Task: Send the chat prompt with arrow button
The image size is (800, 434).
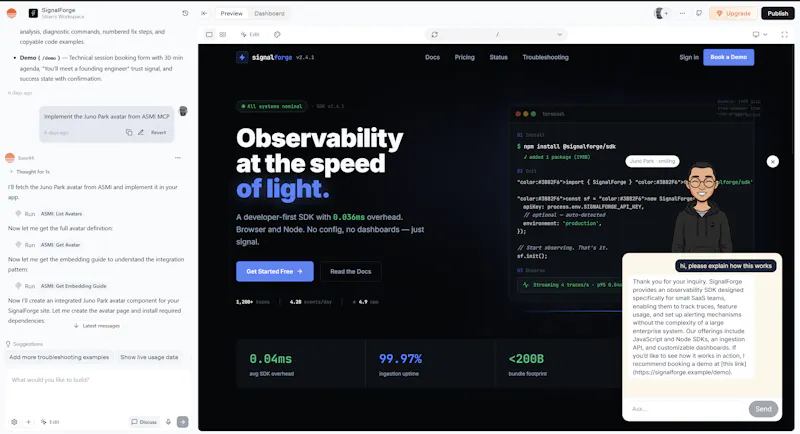Action: click(183, 422)
